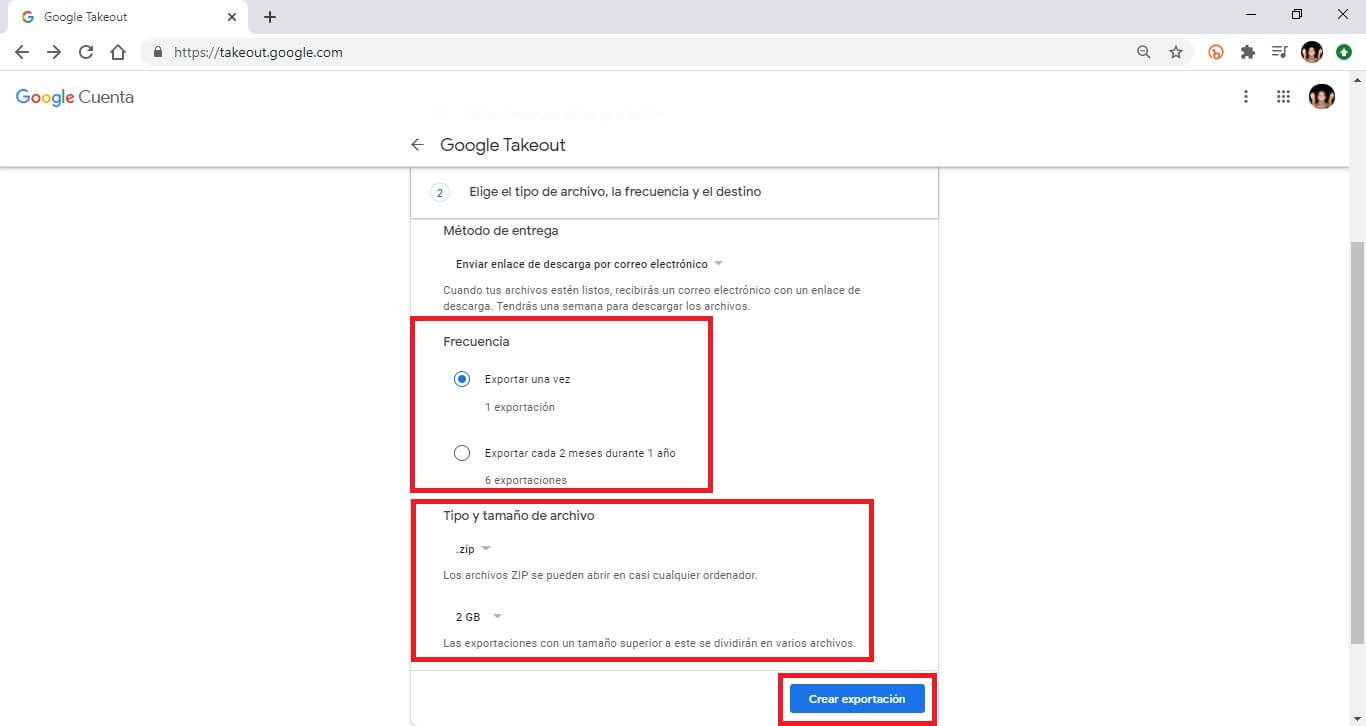The height and width of the screenshot is (726, 1366).
Task: Click the Crear exportación button
Action: [857, 699]
